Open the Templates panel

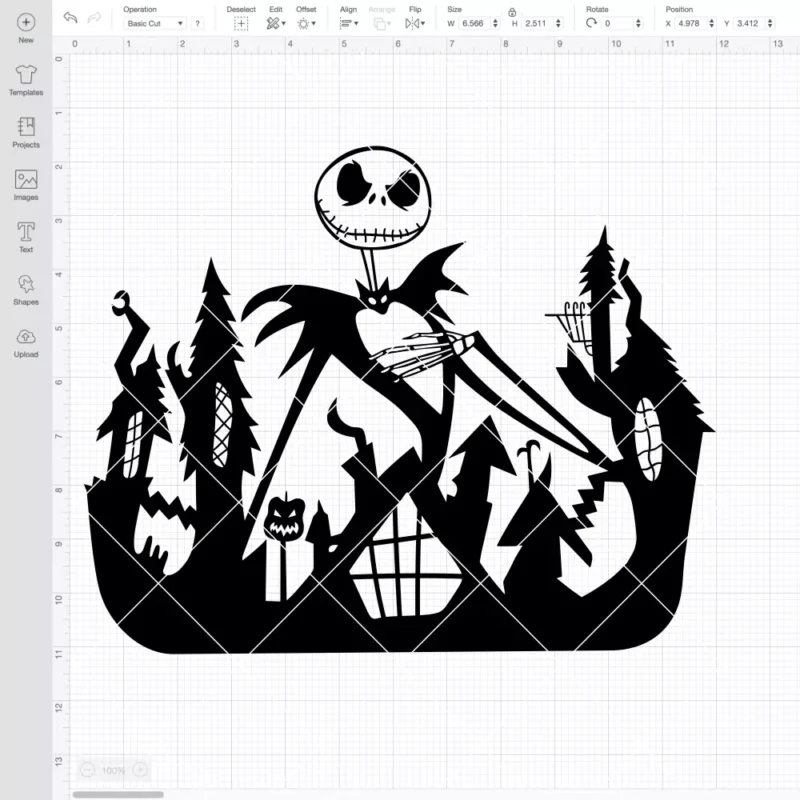(26, 81)
